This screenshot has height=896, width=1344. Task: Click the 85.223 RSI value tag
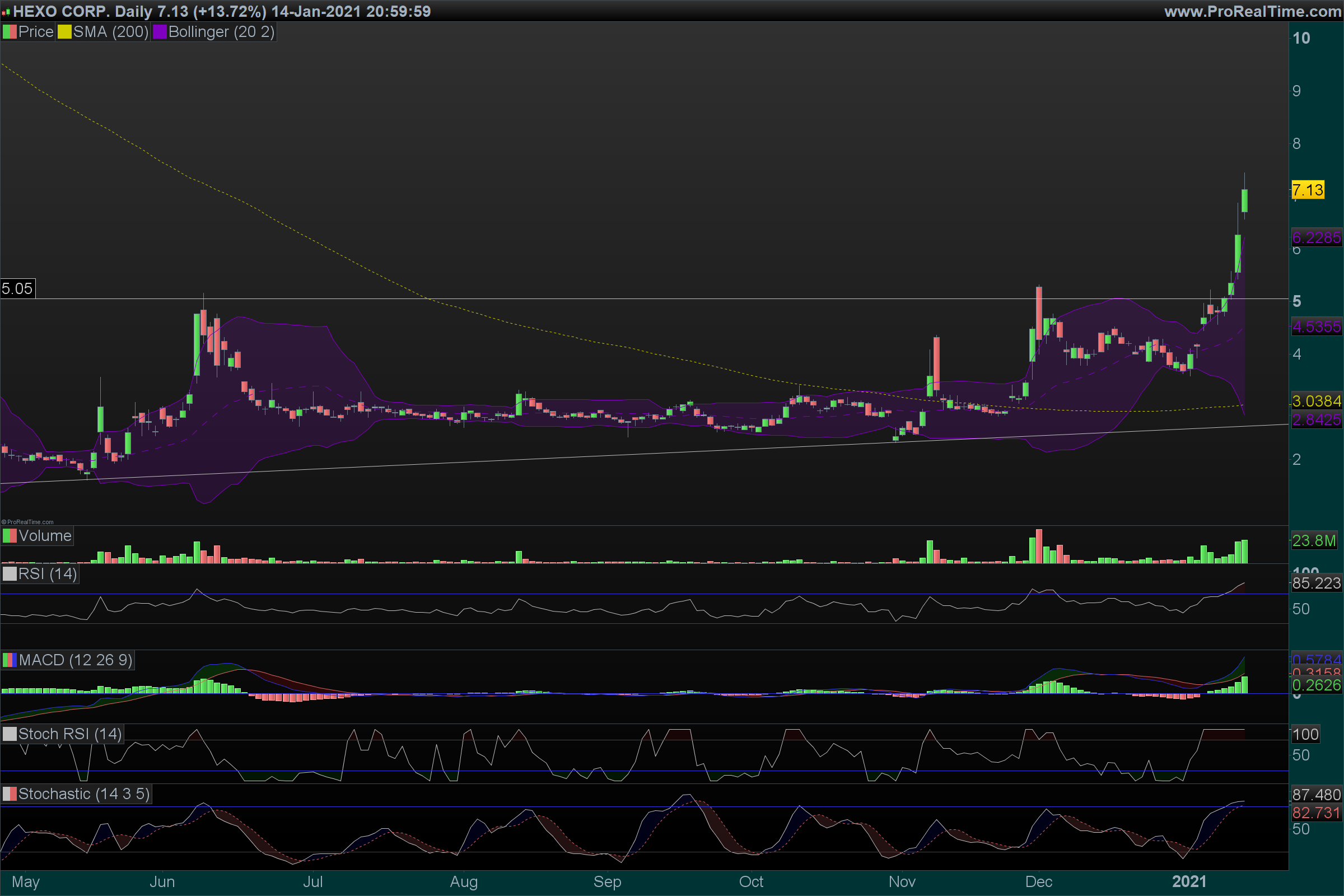1316,584
